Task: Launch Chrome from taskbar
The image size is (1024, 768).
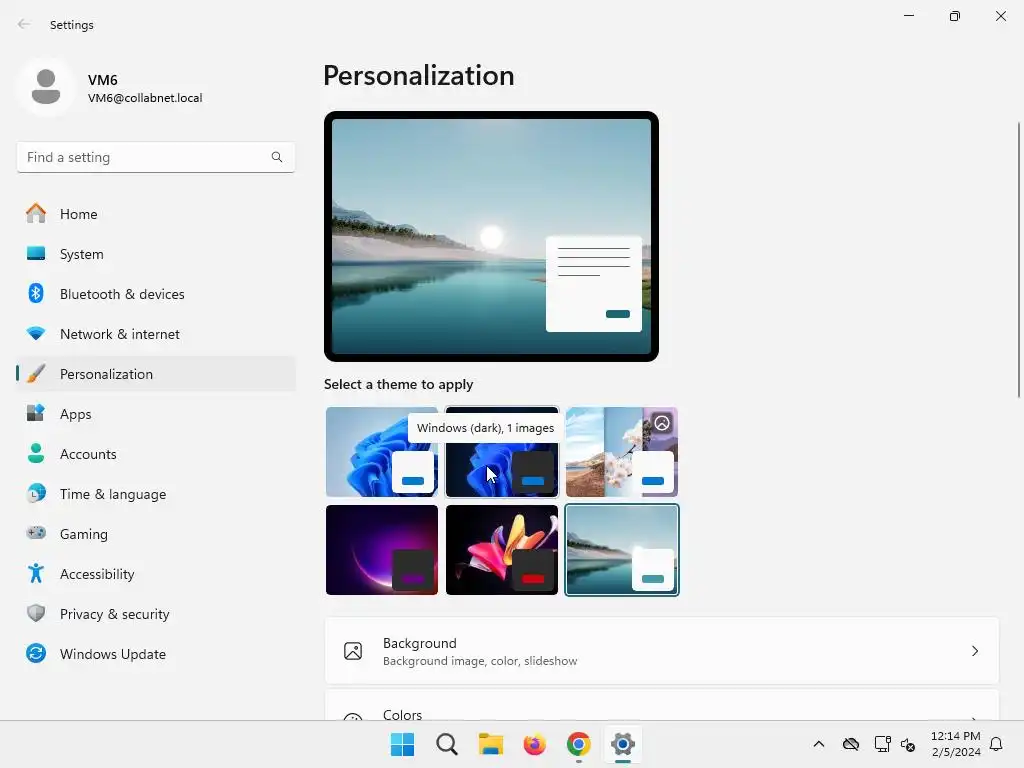Action: click(579, 744)
